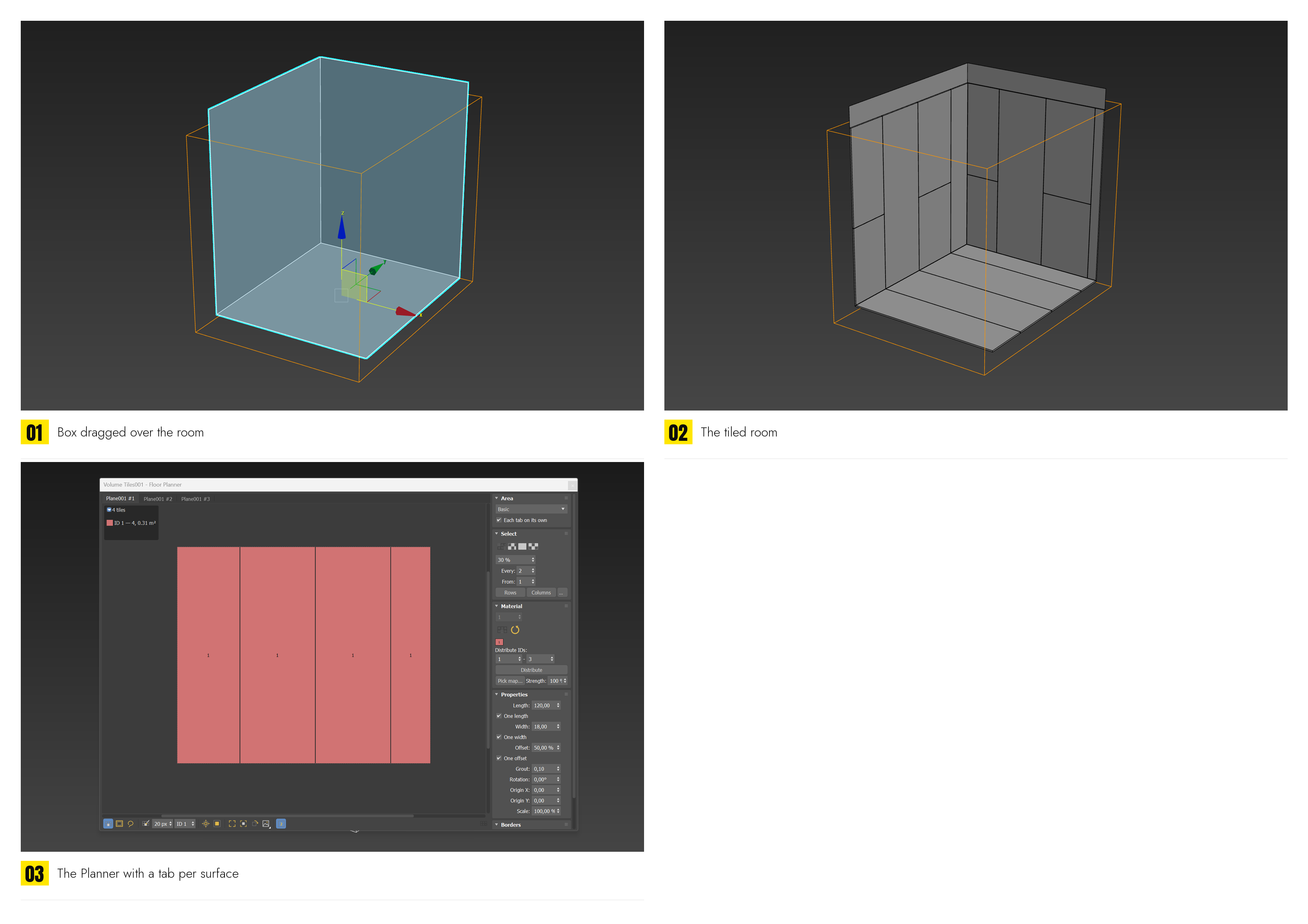The image size is (1308, 924).
Task: Click the yellow reset material arrow
Action: click(515, 629)
